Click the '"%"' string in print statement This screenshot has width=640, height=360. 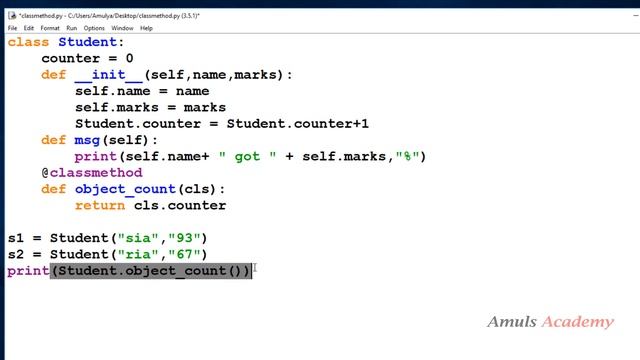[407, 156]
